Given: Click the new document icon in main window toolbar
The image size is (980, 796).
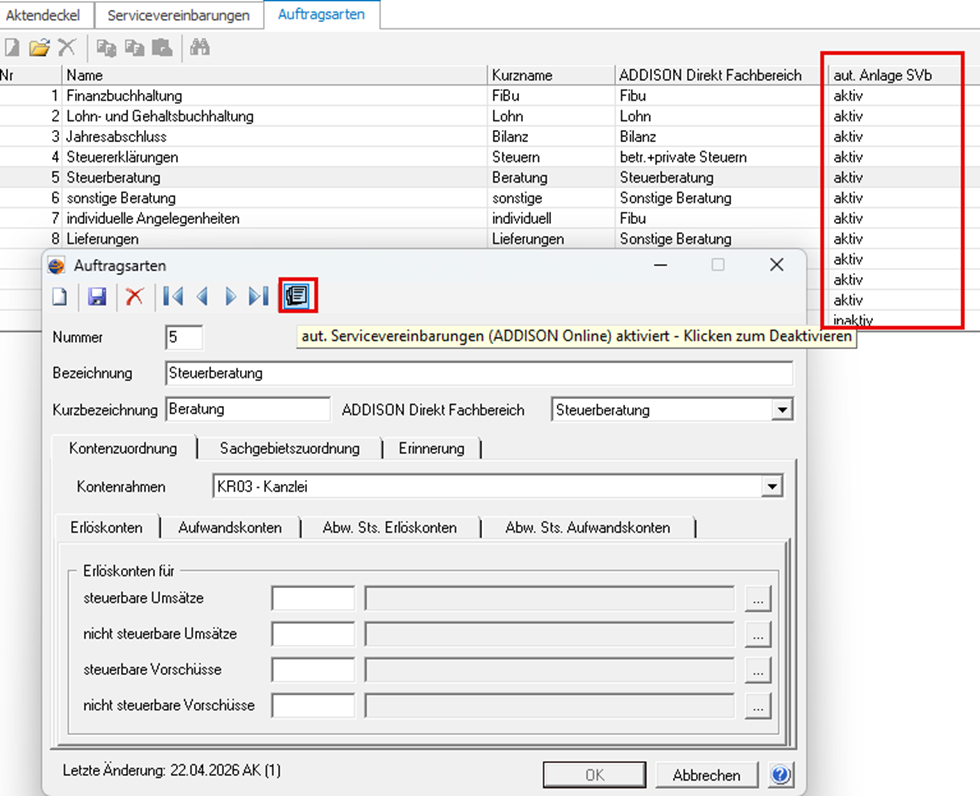Looking at the screenshot, I should pos(12,47).
